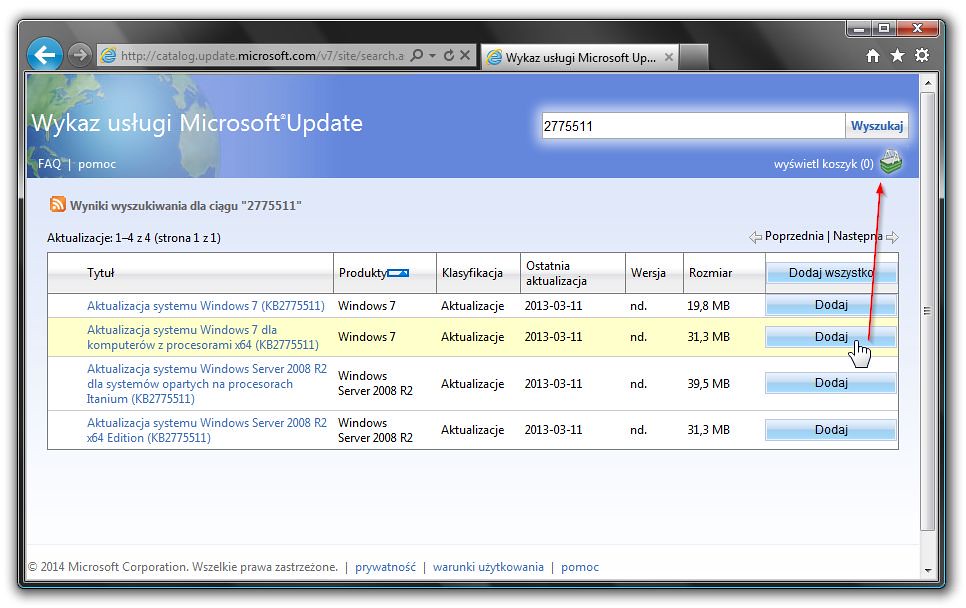Click Dodaj for the 19,8 MB update

830,305
